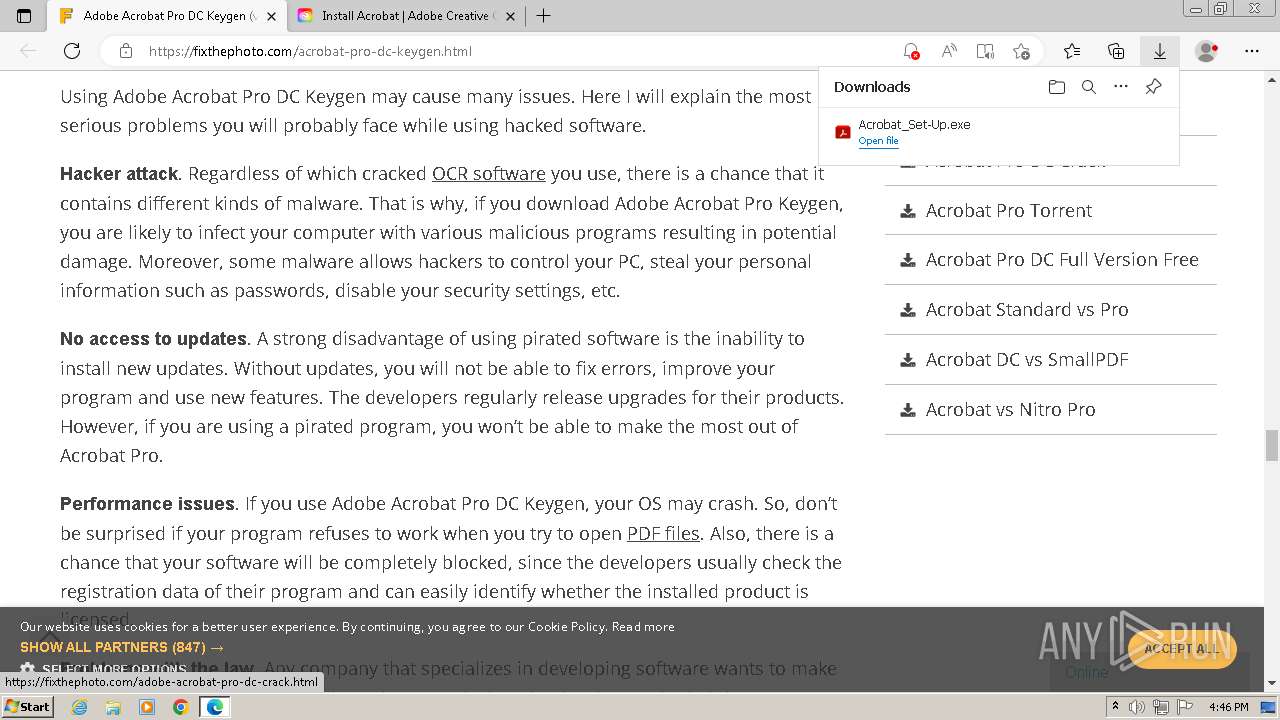Click the vertical scrollbar thumb
The height and width of the screenshot is (720, 1280).
[x=1272, y=445]
